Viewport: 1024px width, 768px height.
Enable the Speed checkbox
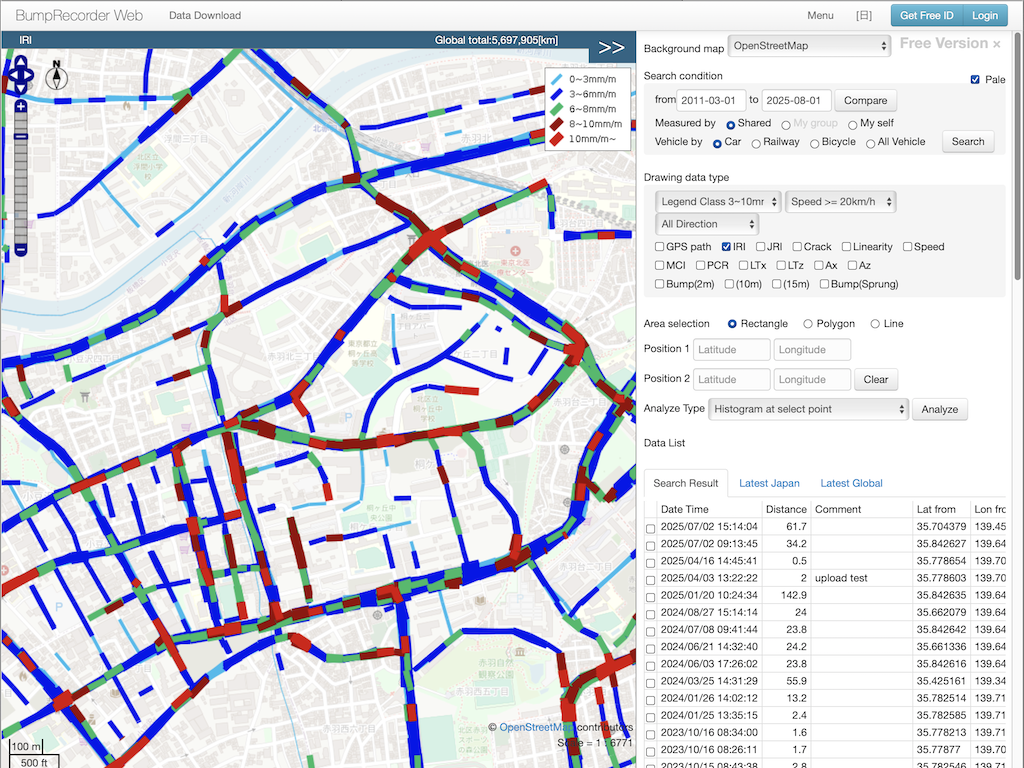(908, 246)
